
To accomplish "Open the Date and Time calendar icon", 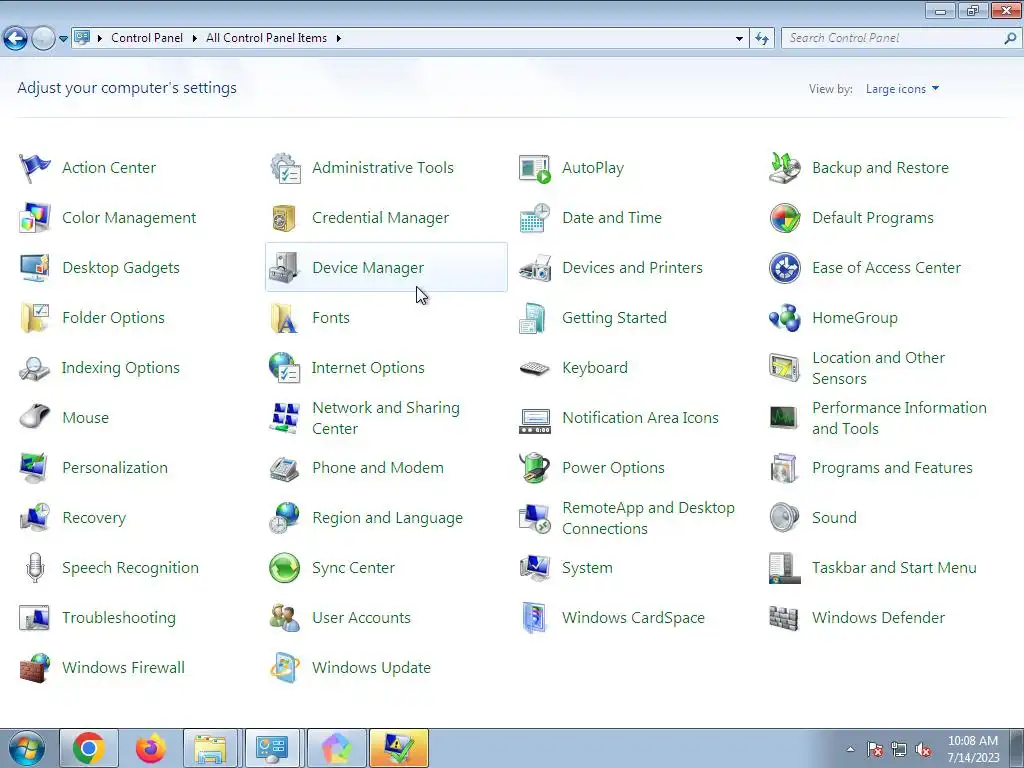I will pos(535,217).
